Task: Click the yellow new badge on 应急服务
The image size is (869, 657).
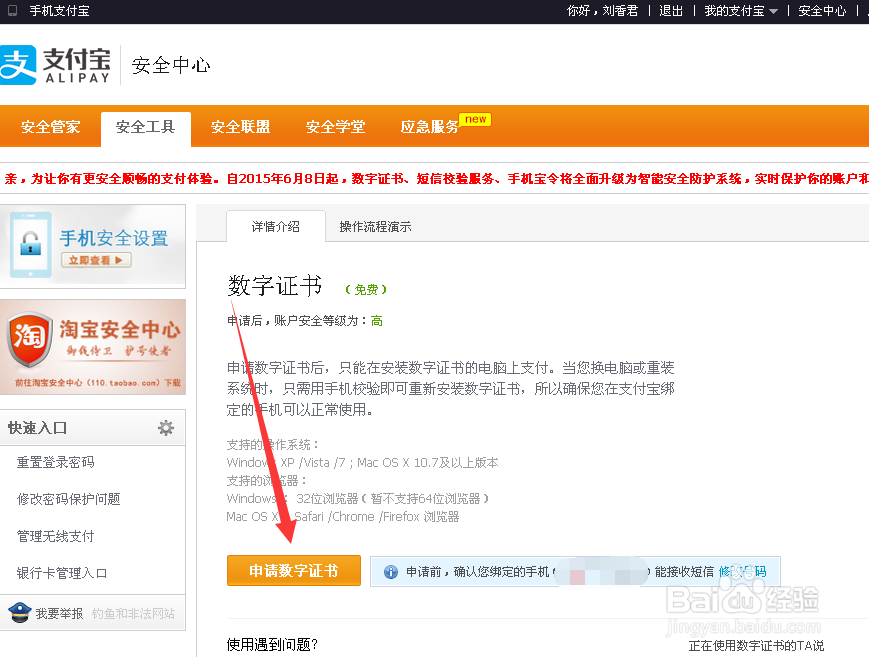Action: pos(476,119)
